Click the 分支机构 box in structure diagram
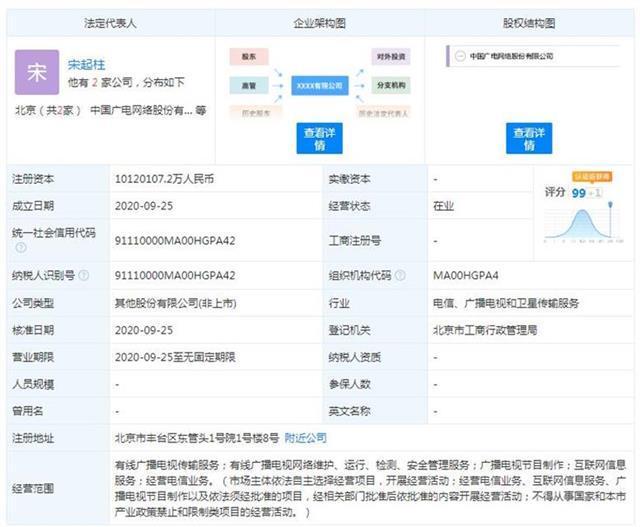This screenshot has height=527, width=640. (x=389, y=86)
